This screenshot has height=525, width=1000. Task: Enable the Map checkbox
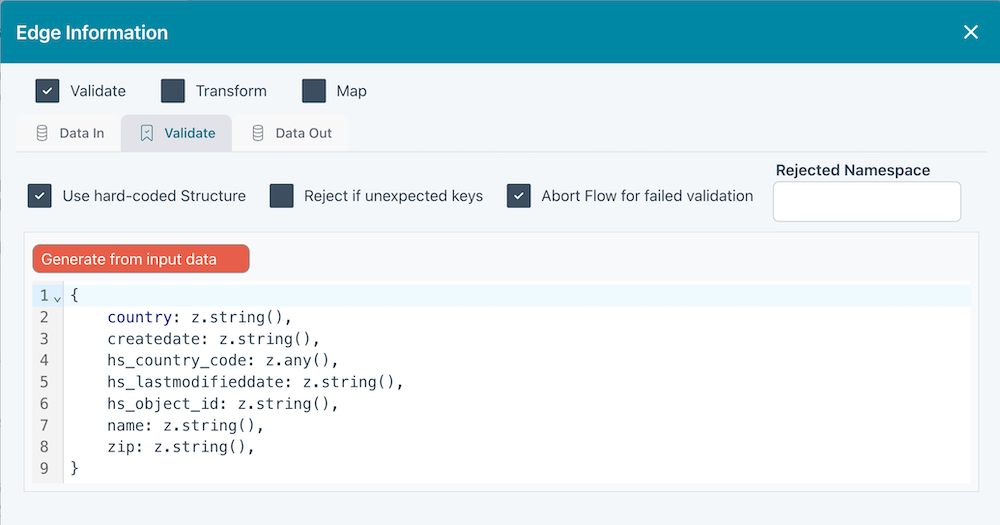(314, 91)
